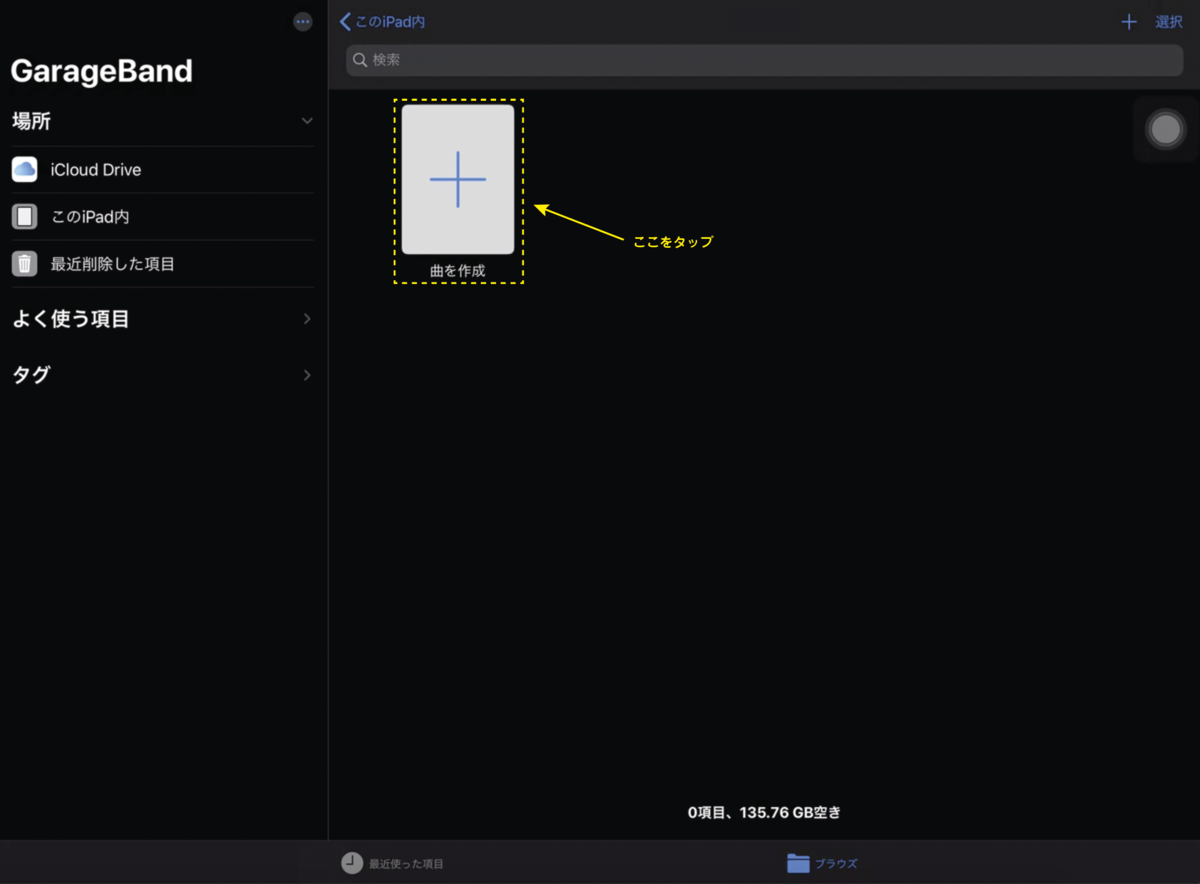Tap the AssistiveTouch floating button
Image resolution: width=1200 pixels, height=884 pixels.
click(1166, 130)
